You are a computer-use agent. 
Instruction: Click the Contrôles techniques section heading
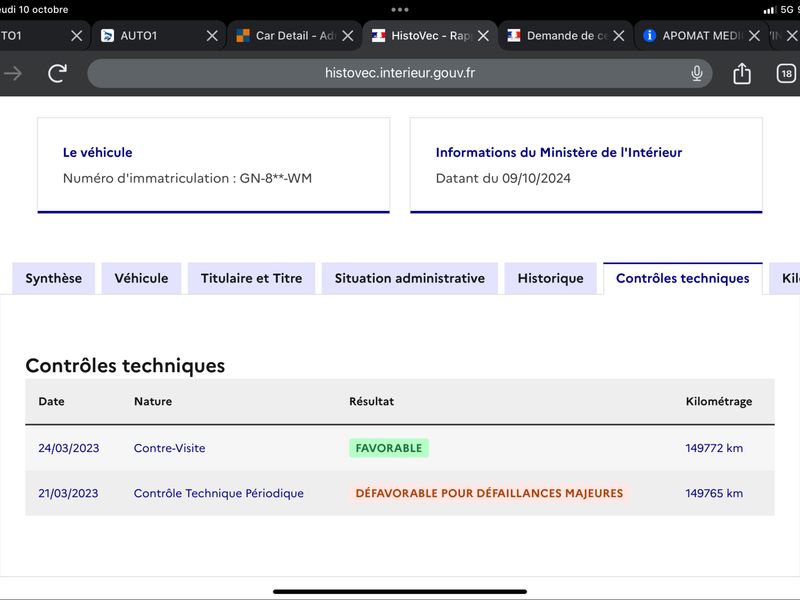pos(125,365)
